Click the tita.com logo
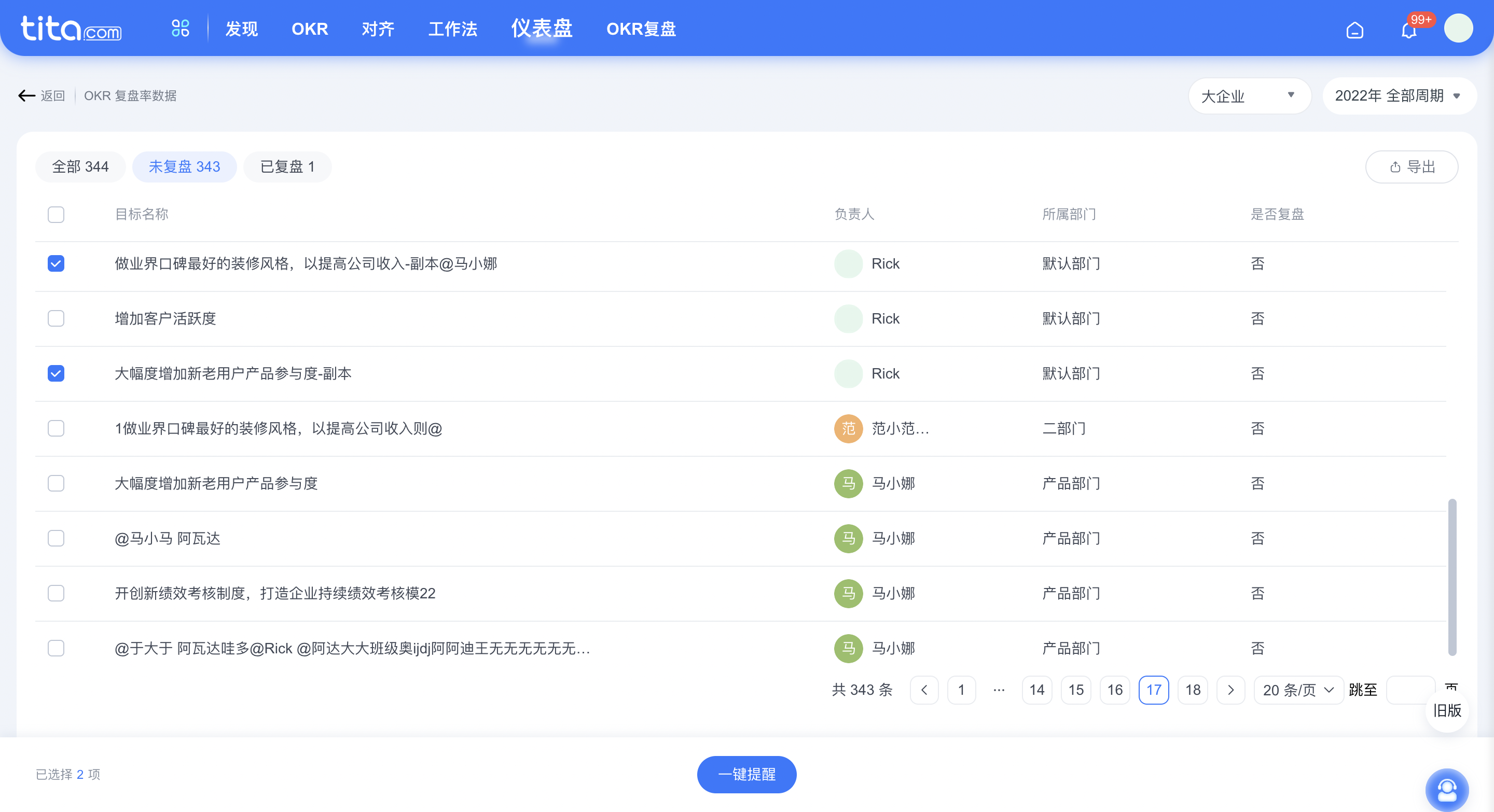The image size is (1494, 812). click(x=71, y=28)
